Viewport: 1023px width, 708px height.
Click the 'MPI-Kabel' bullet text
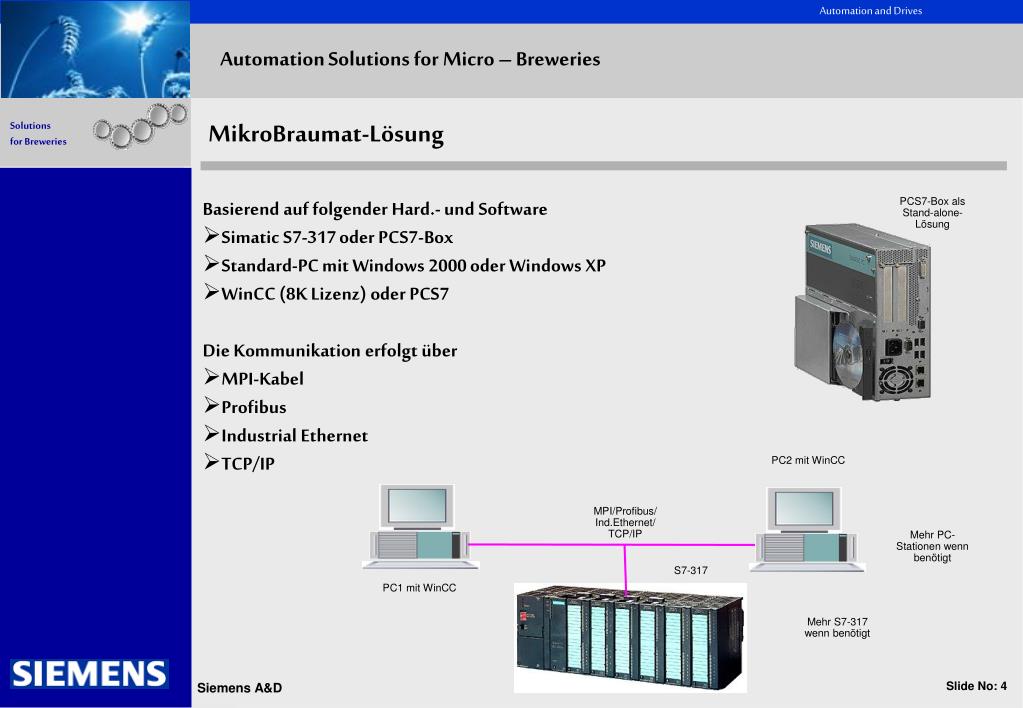[262, 379]
